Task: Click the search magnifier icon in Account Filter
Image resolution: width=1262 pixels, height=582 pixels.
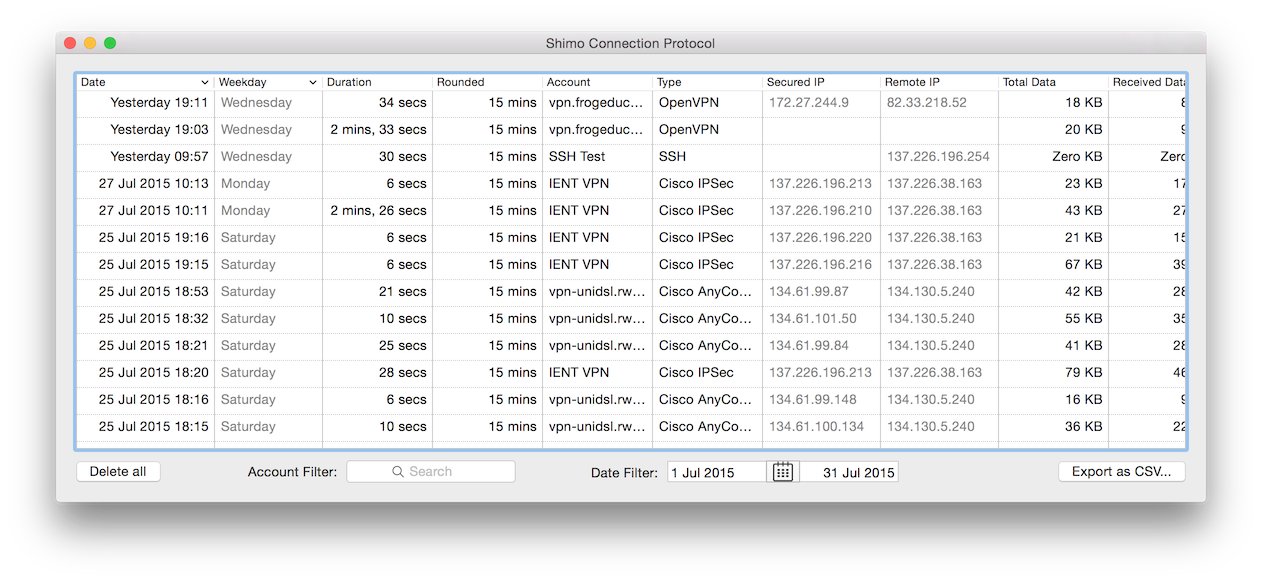Action: (398, 472)
